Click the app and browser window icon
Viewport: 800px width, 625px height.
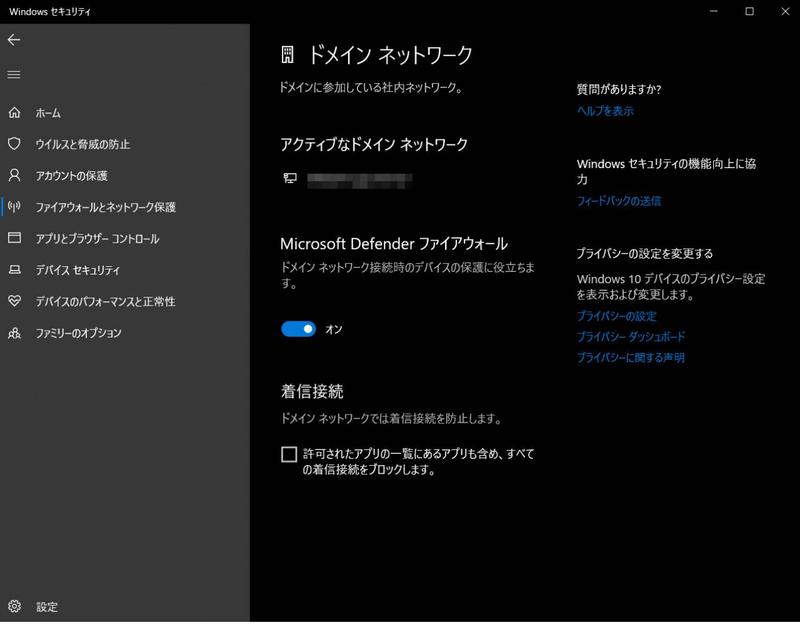point(14,238)
